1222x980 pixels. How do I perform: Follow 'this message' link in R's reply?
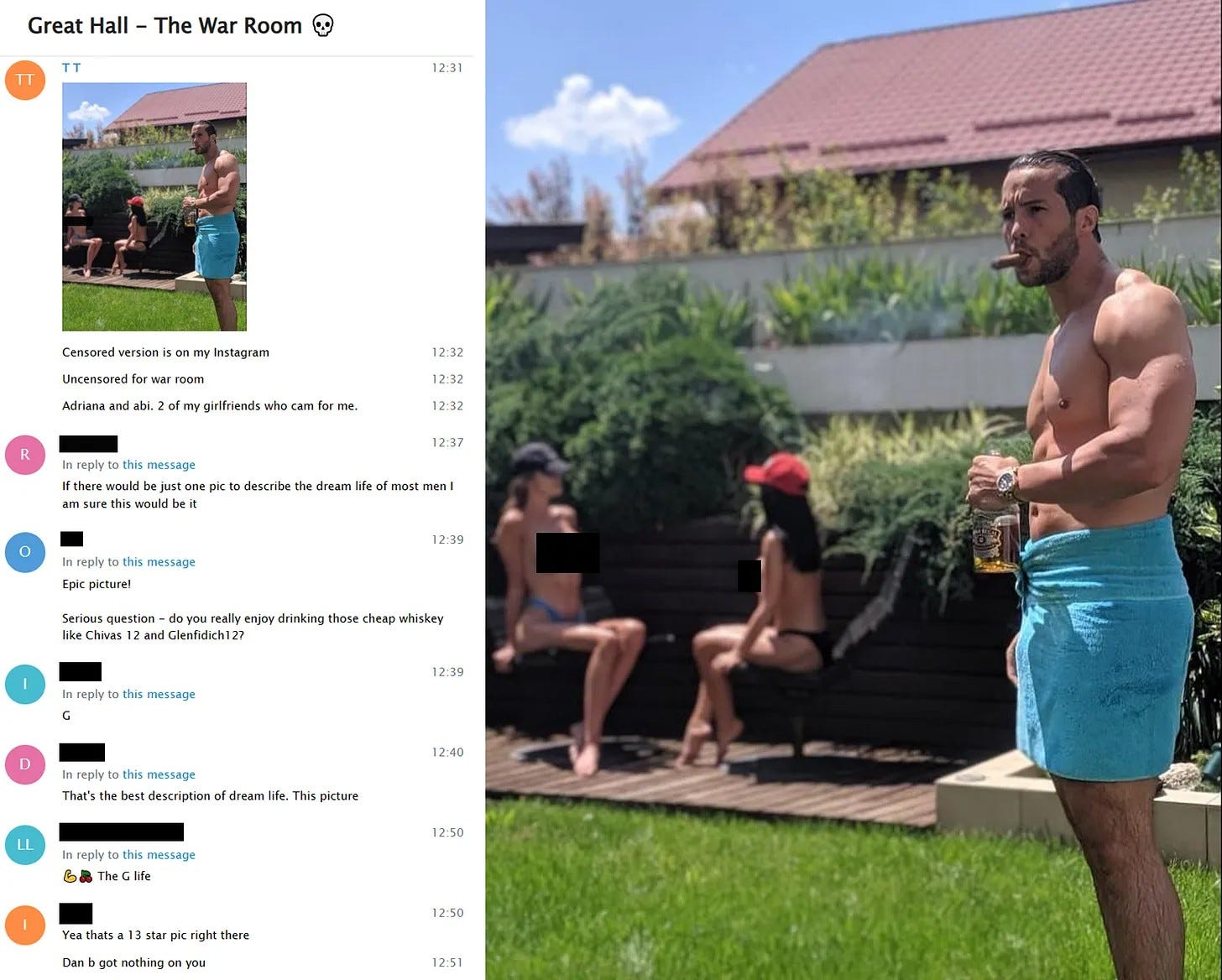tap(159, 465)
